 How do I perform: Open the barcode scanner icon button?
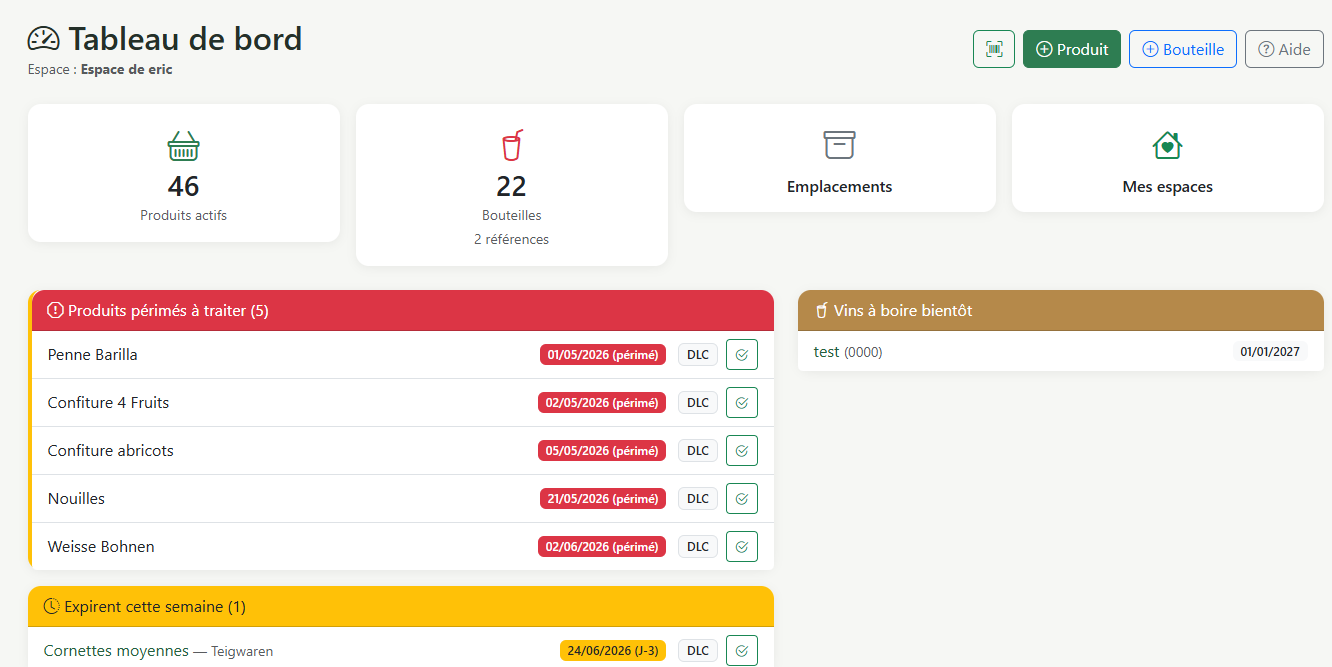point(994,49)
